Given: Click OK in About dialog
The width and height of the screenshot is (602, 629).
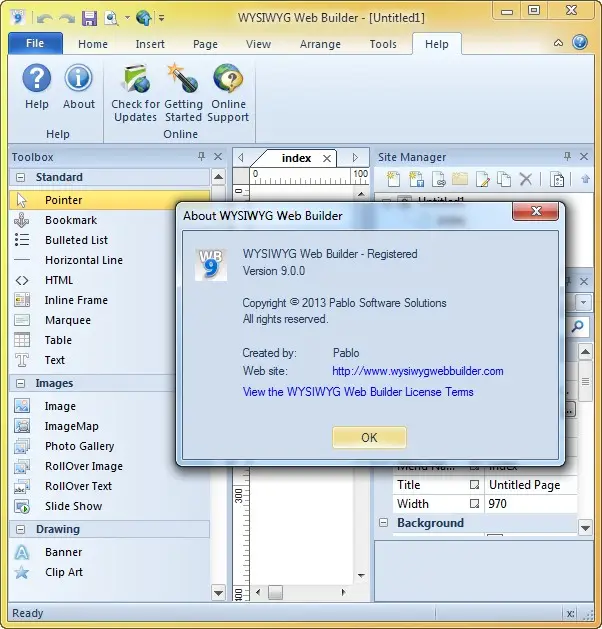Looking at the screenshot, I should 369,437.
